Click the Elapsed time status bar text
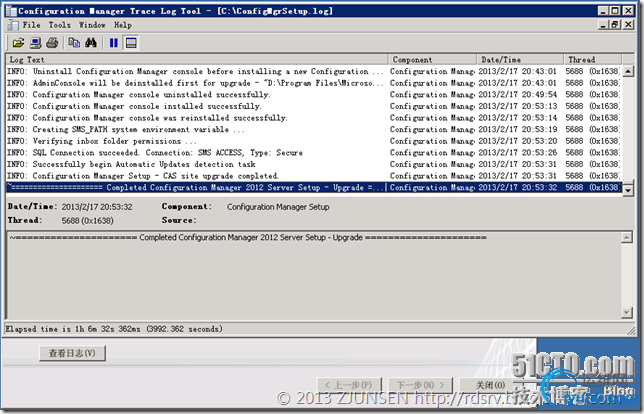 114,329
